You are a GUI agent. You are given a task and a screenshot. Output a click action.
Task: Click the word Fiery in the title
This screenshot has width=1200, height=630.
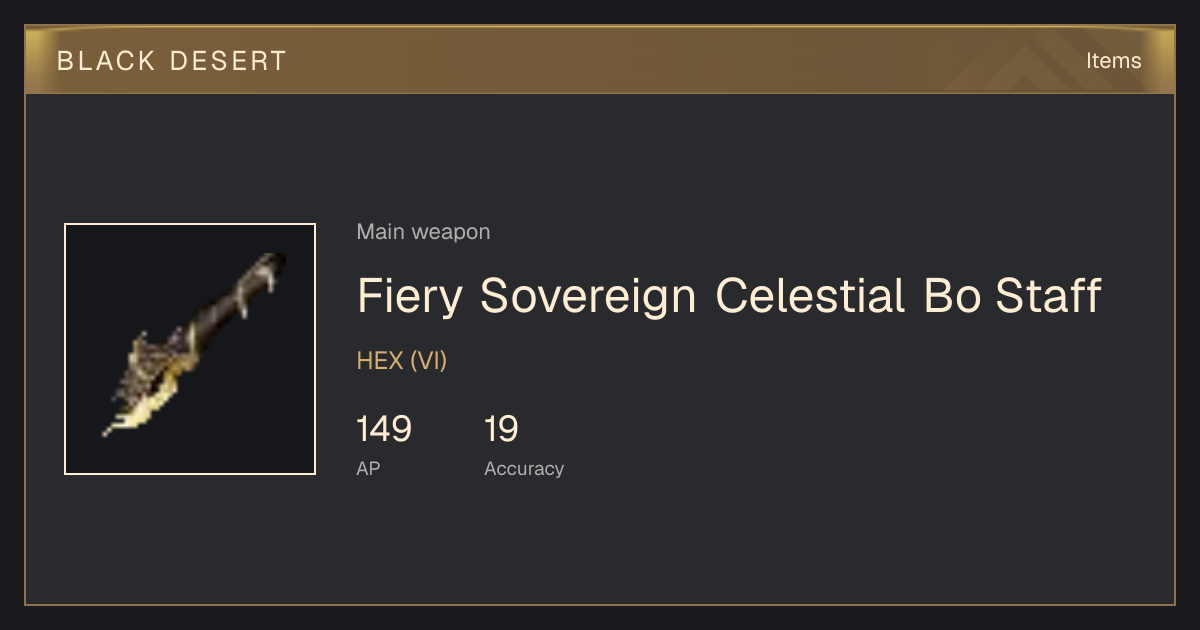(x=410, y=297)
